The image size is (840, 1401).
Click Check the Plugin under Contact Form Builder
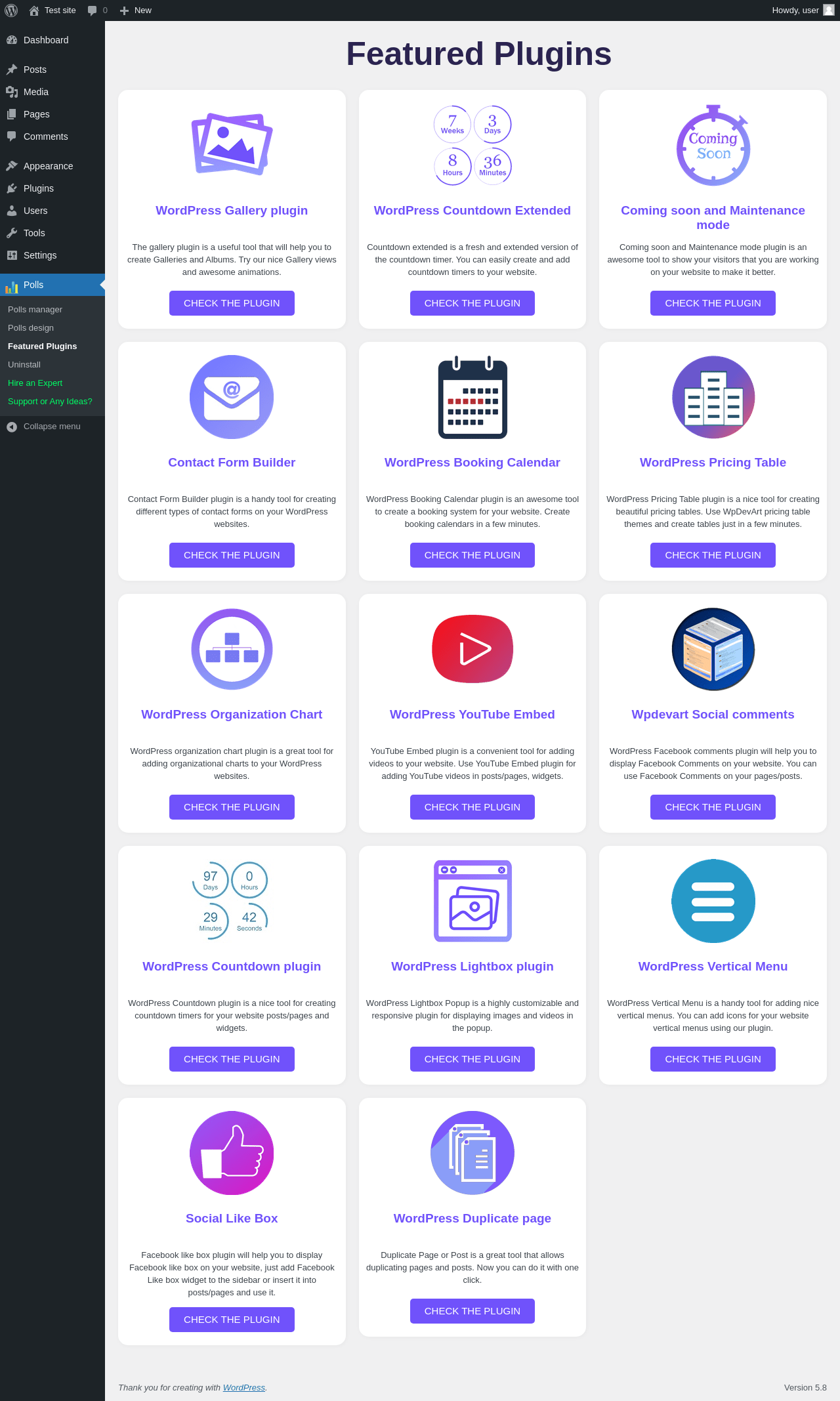232,555
